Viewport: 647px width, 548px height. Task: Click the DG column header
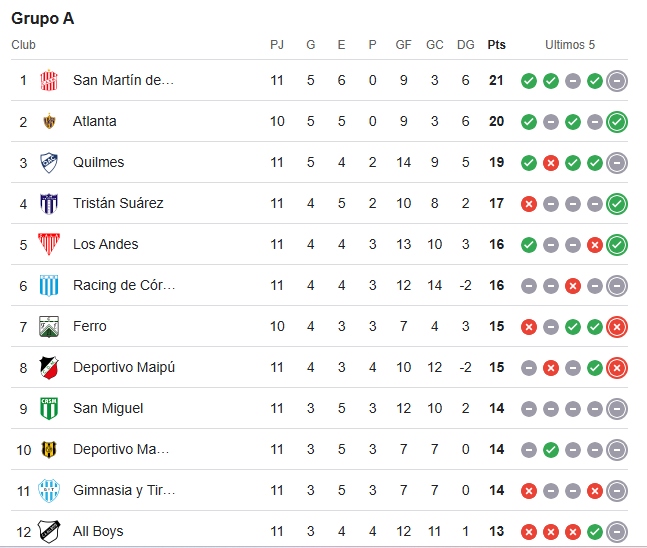pos(465,45)
